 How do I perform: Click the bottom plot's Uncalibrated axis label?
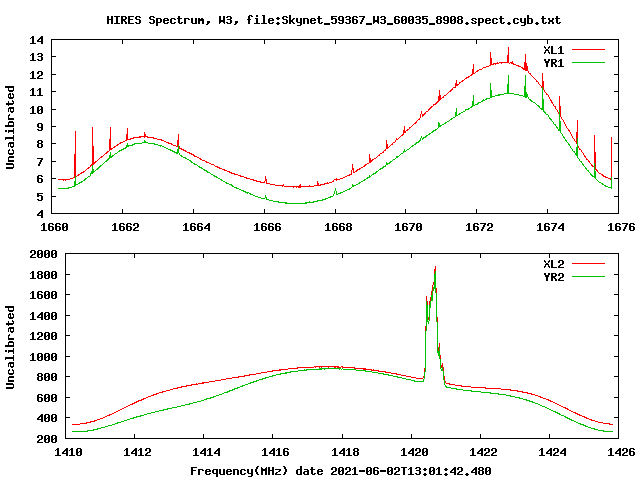click(10, 347)
